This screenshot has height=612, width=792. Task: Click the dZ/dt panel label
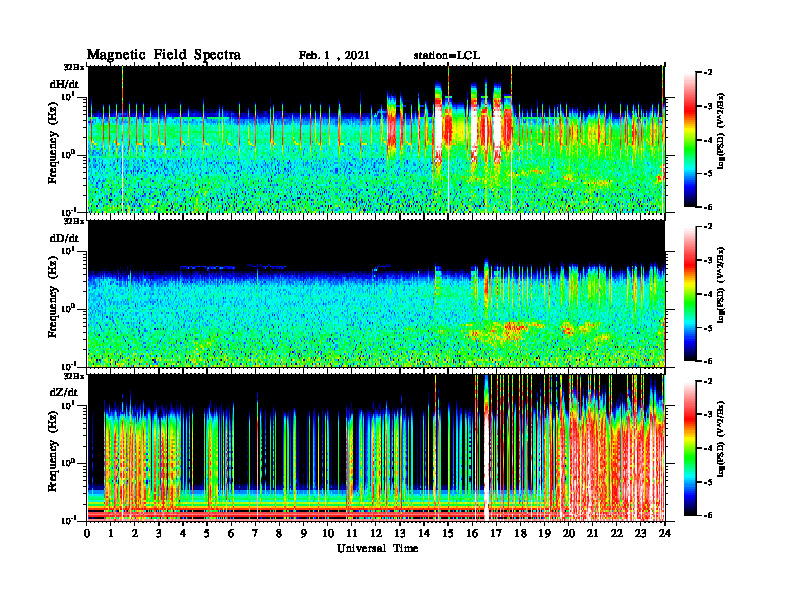tap(64, 392)
